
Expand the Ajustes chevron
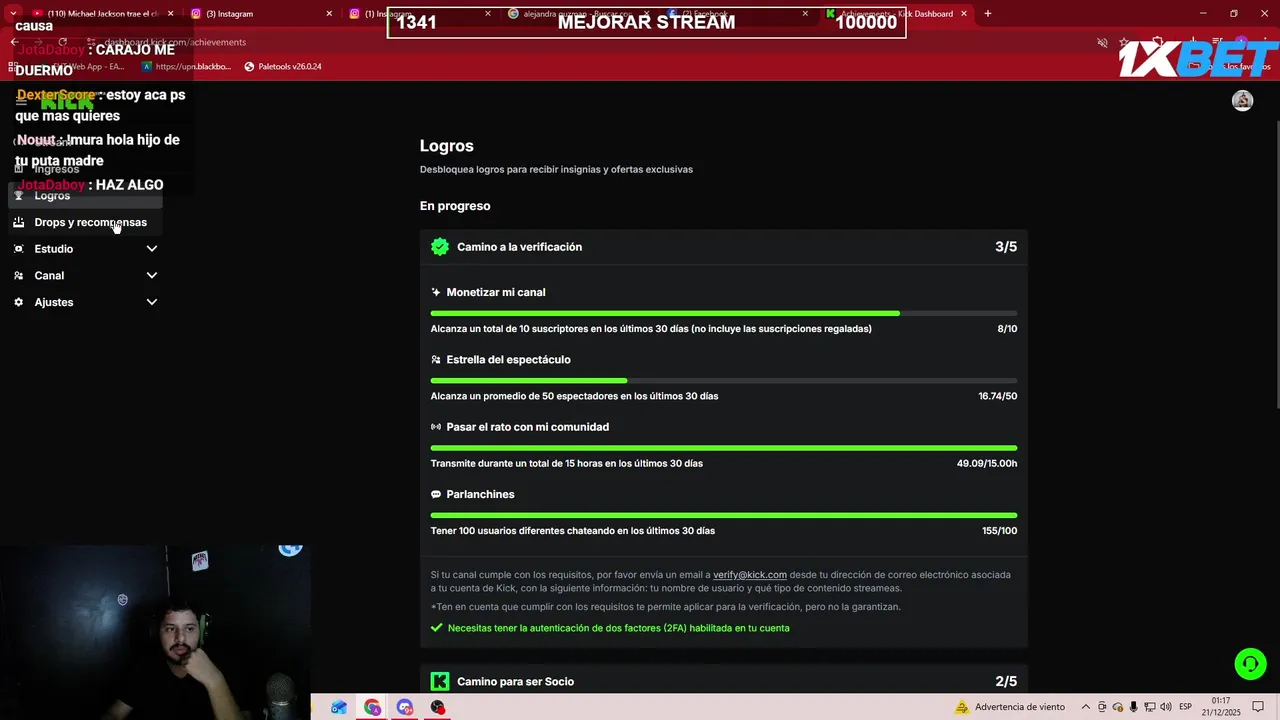(x=152, y=302)
